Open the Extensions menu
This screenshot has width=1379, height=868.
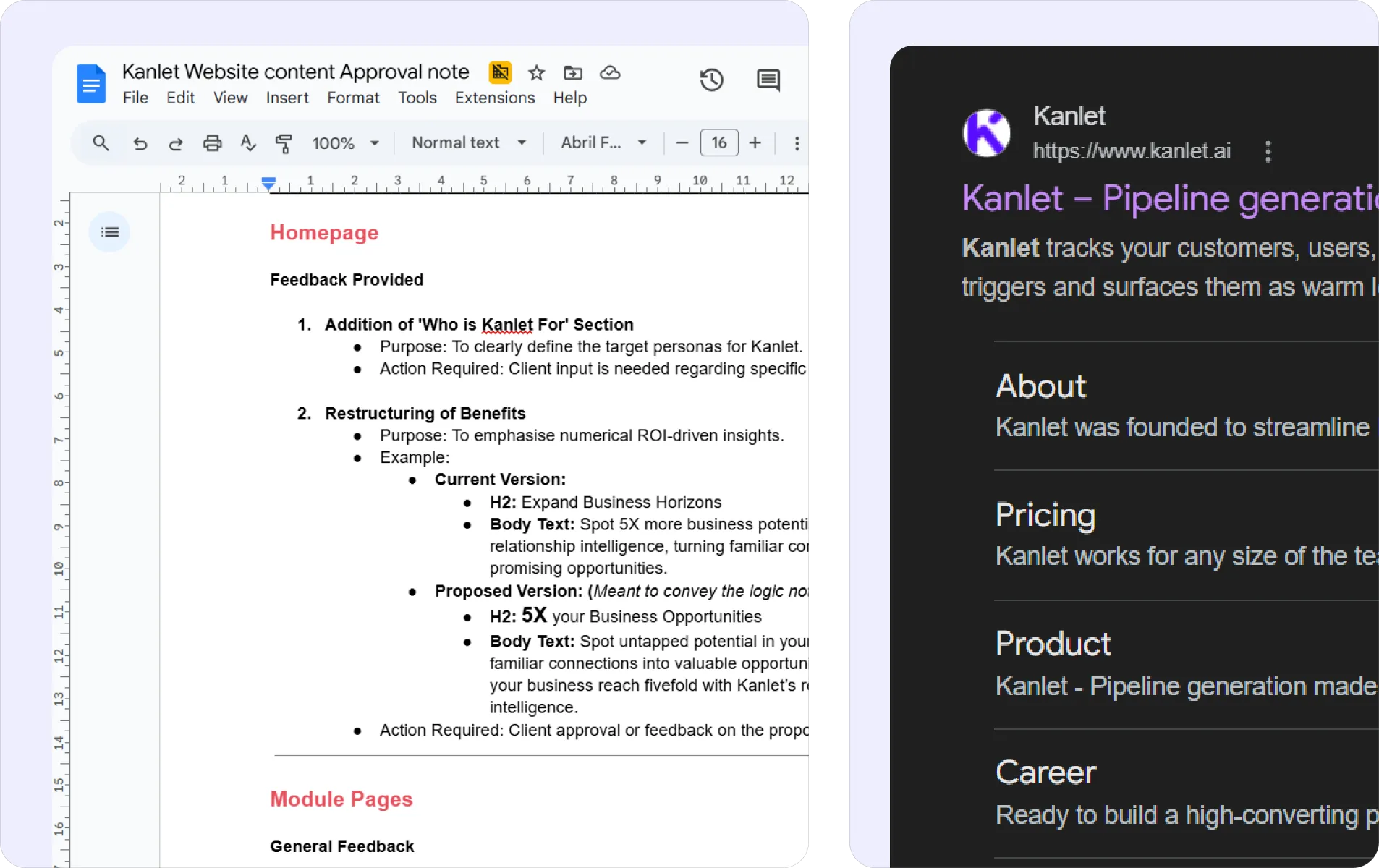tap(495, 98)
